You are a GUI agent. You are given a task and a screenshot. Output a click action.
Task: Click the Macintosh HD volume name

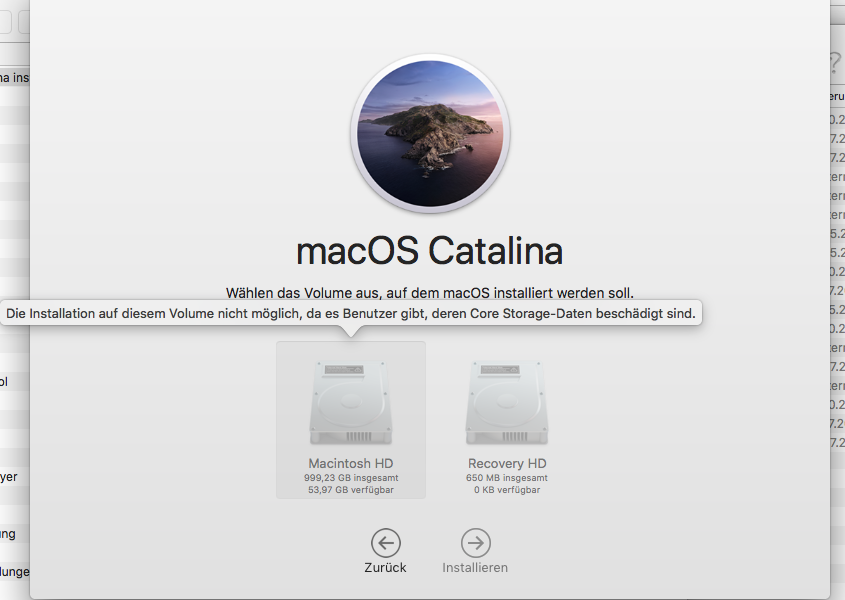(351, 464)
